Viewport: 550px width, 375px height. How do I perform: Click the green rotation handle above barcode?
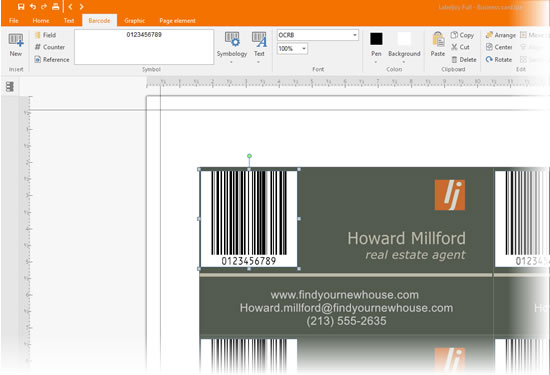(x=249, y=156)
